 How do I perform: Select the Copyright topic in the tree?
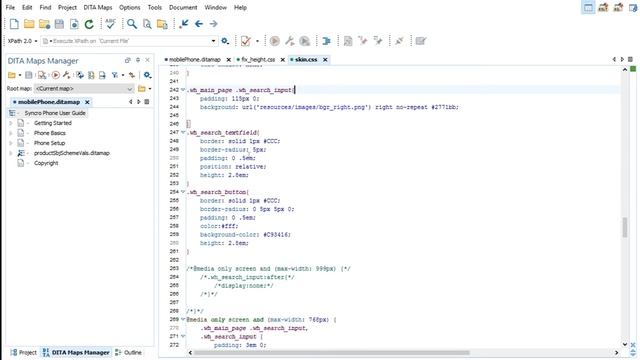click(46, 163)
